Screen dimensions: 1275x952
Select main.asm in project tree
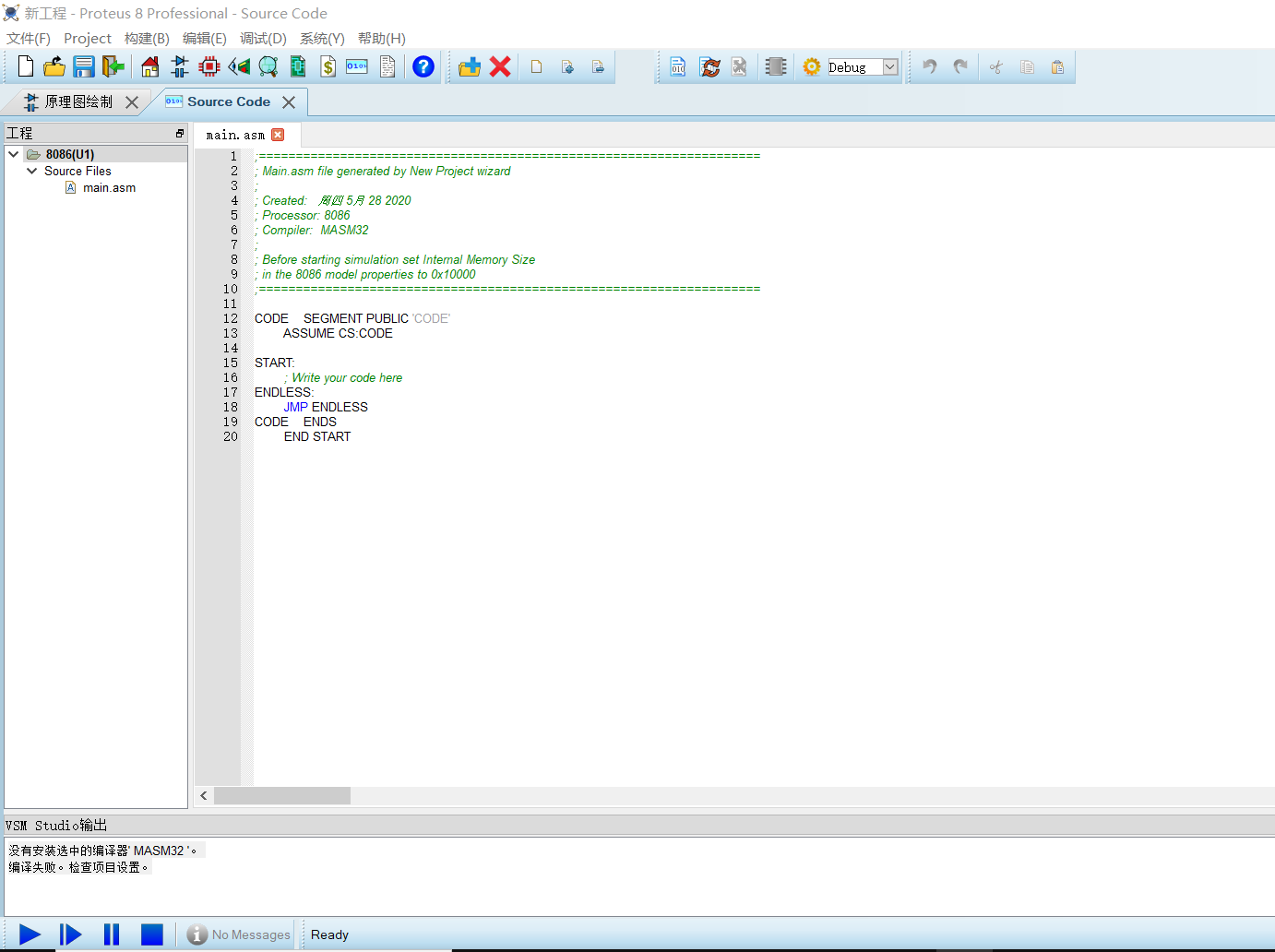(109, 187)
